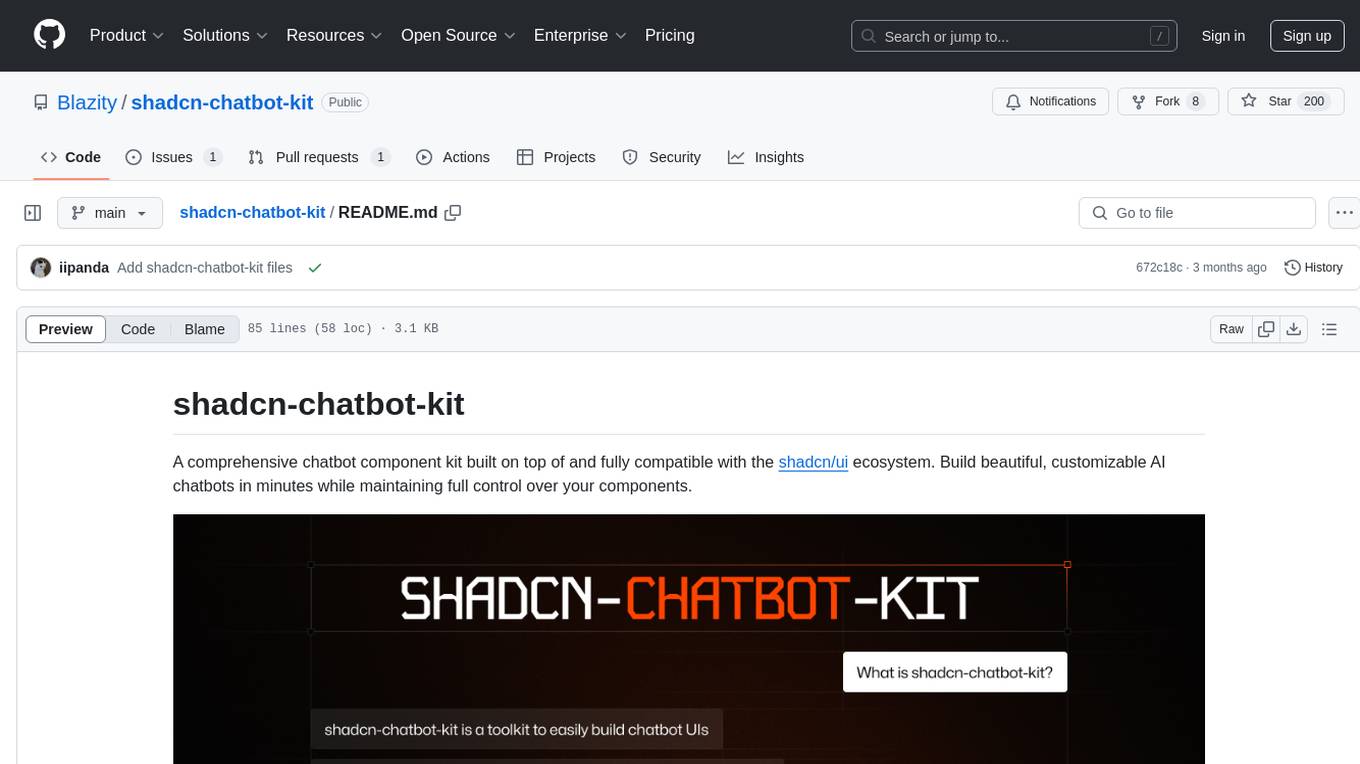
Task: Expand the Product menu
Action: tap(127, 35)
